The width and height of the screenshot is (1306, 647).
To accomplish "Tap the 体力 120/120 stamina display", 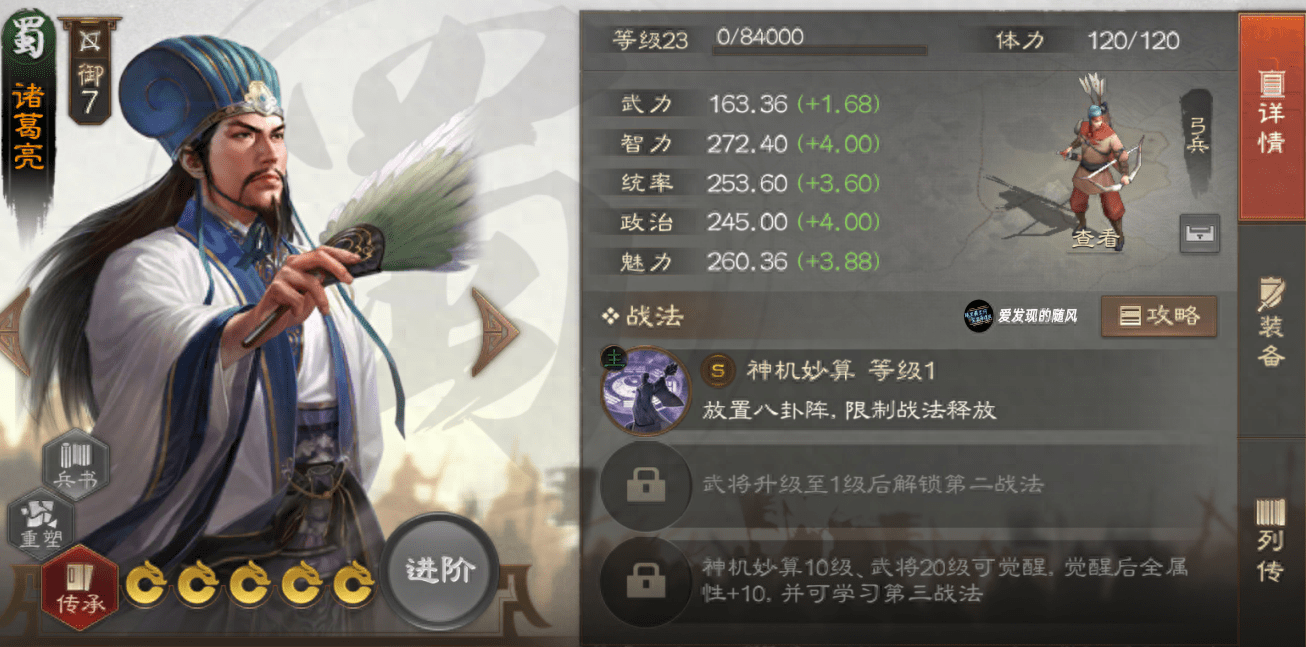I will pos(1087,41).
